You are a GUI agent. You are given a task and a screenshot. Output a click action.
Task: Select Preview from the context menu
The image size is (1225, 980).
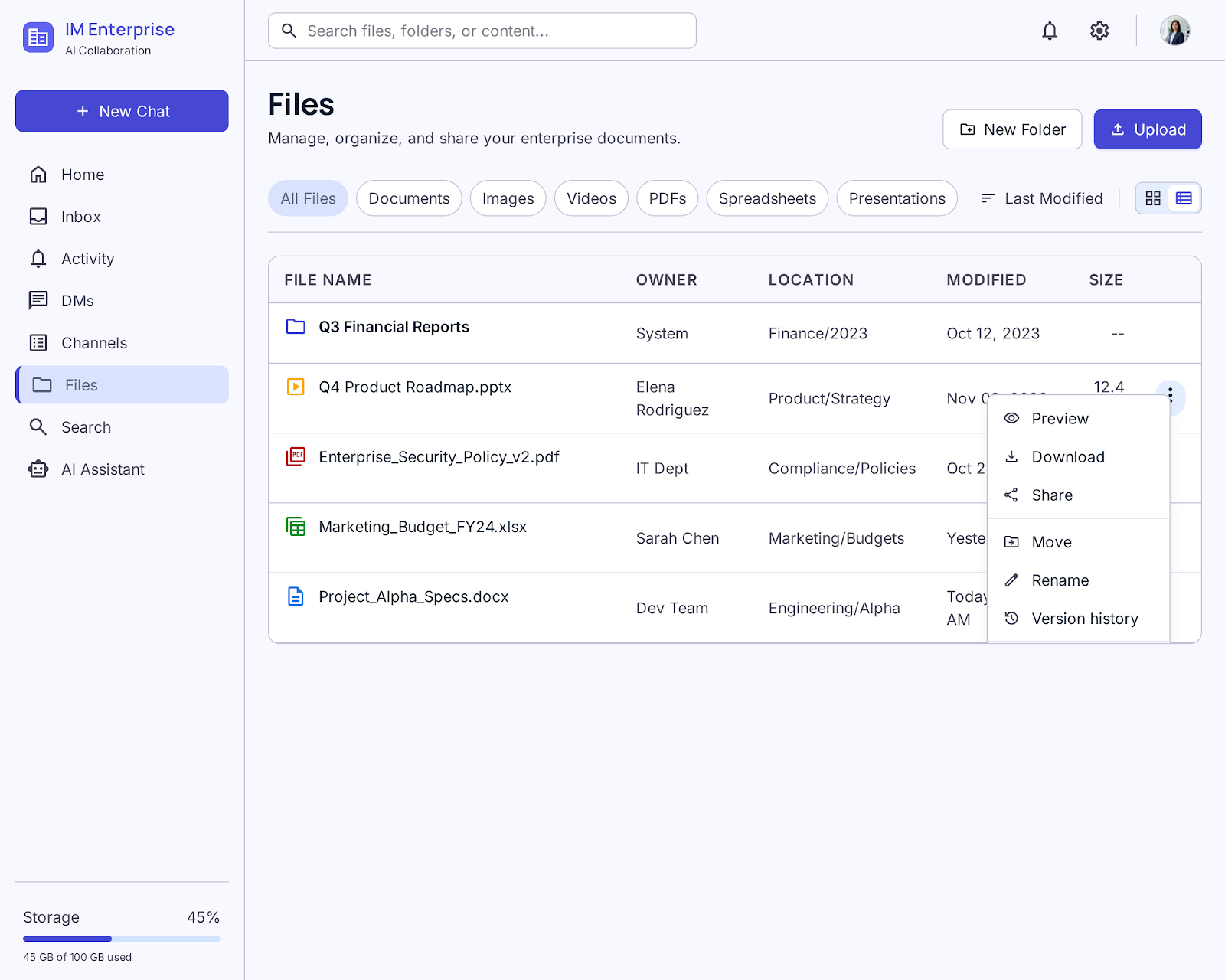point(1078,419)
